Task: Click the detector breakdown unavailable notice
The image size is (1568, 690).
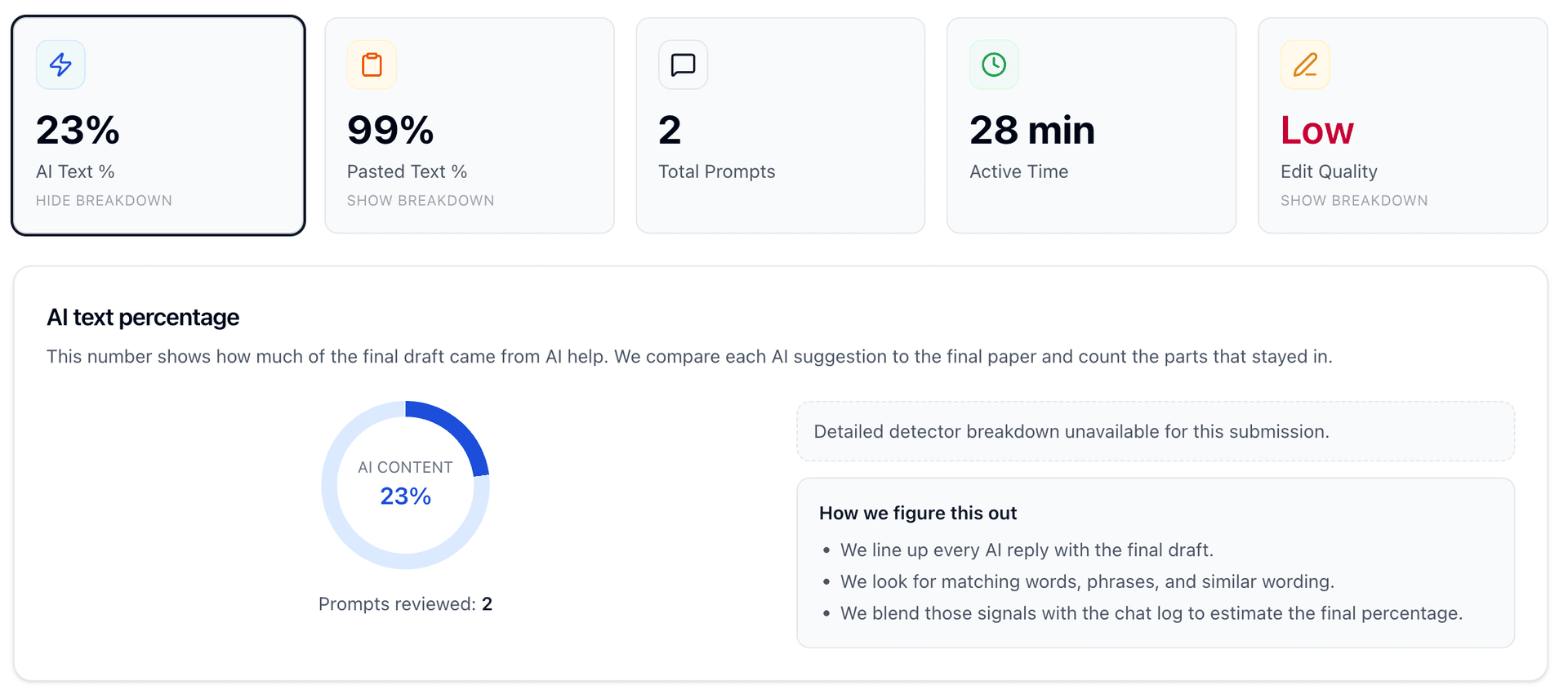Action: point(1155,431)
